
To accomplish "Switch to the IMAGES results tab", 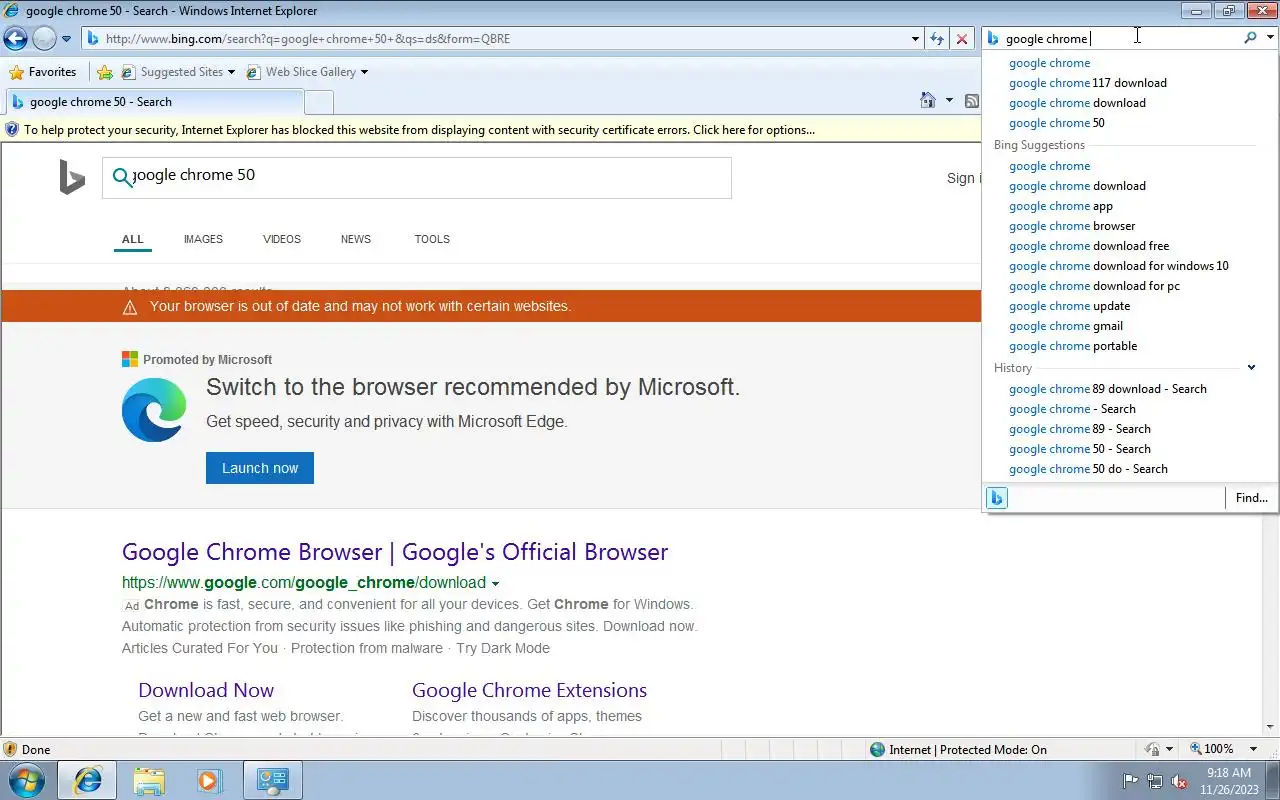I will [203, 239].
